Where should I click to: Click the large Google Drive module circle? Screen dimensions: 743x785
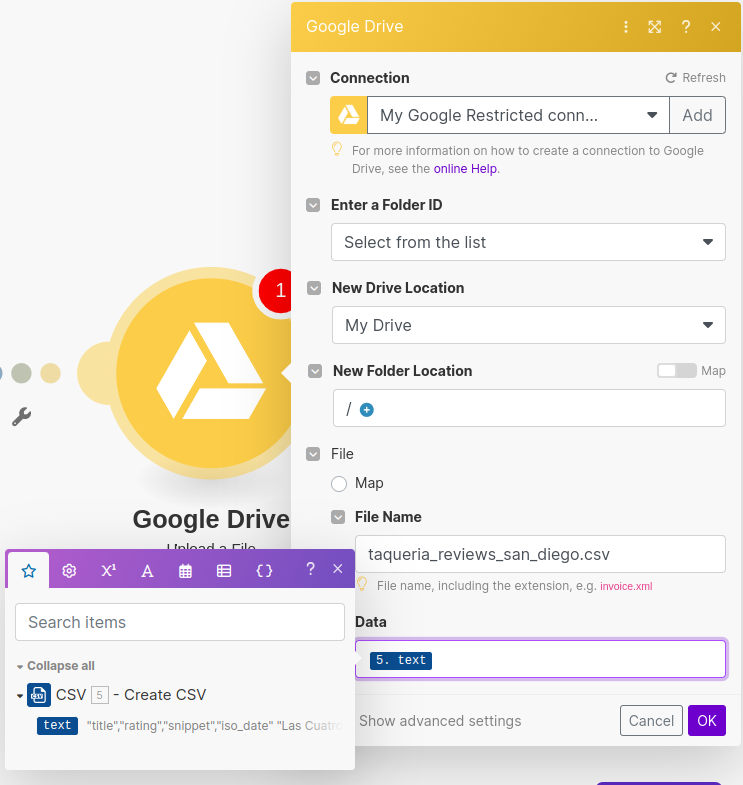[x=203, y=373]
